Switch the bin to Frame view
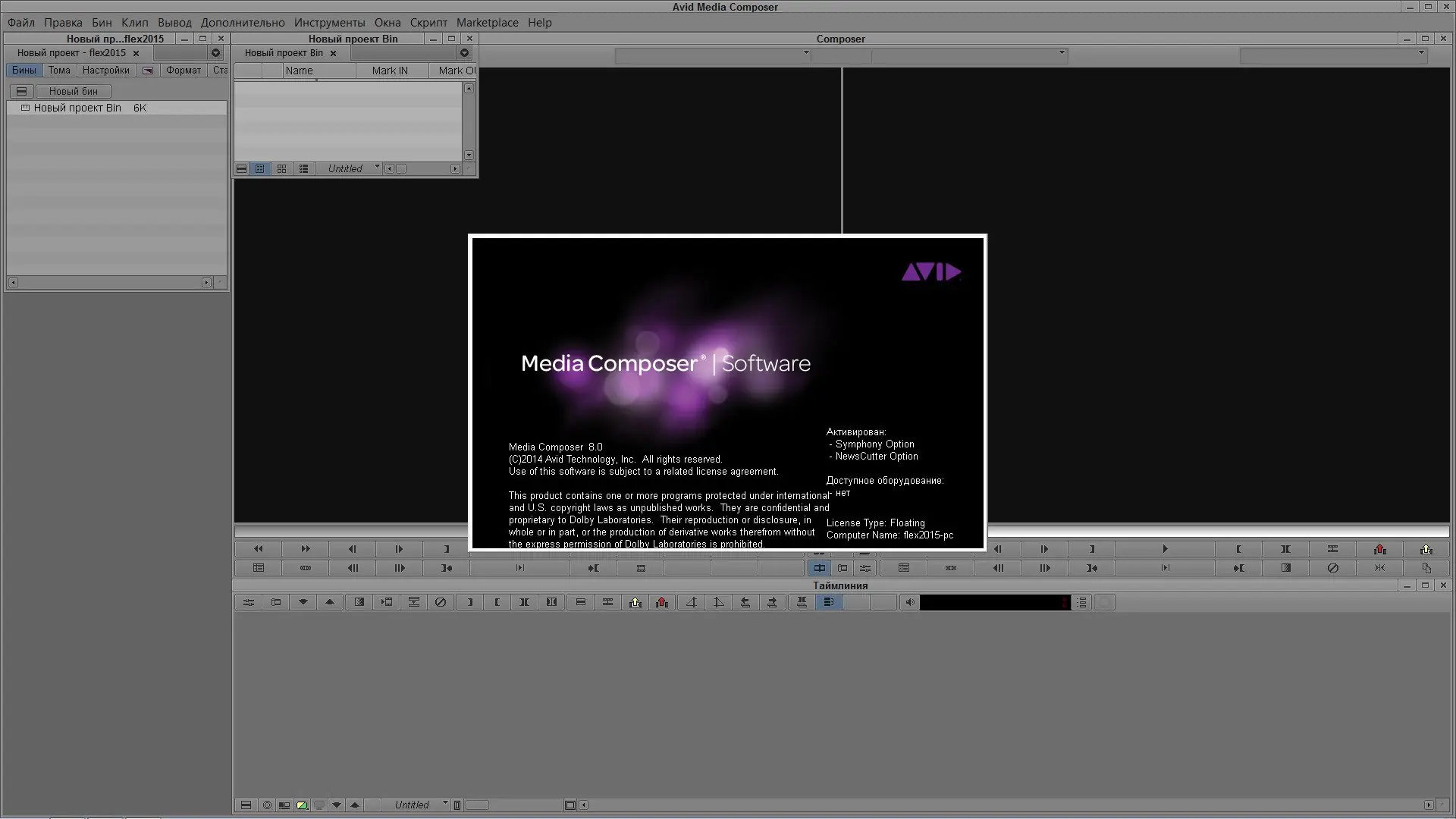Screen dimensions: 1456x819 tap(281, 169)
